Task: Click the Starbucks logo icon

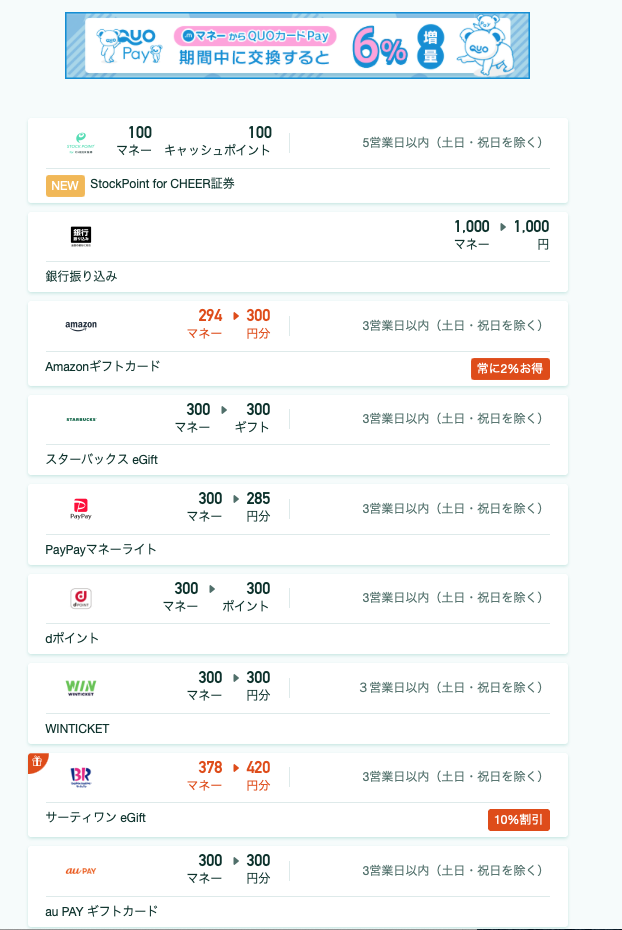Action: coord(81,419)
